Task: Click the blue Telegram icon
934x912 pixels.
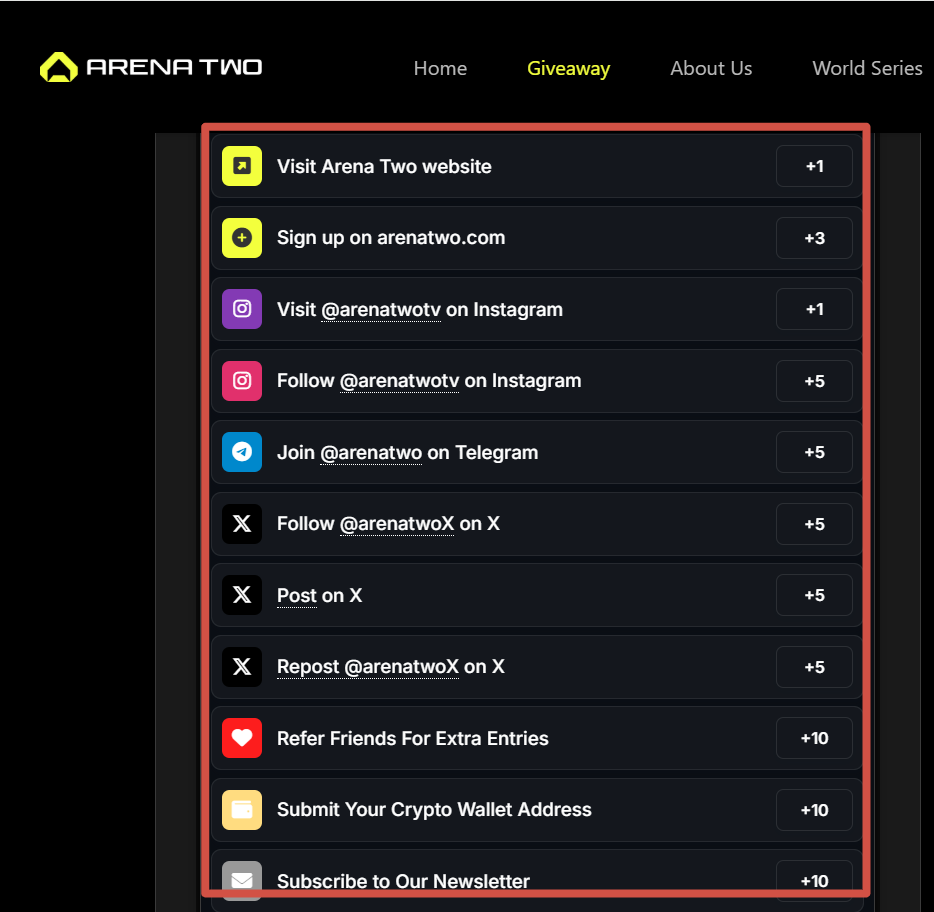Action: (x=242, y=452)
